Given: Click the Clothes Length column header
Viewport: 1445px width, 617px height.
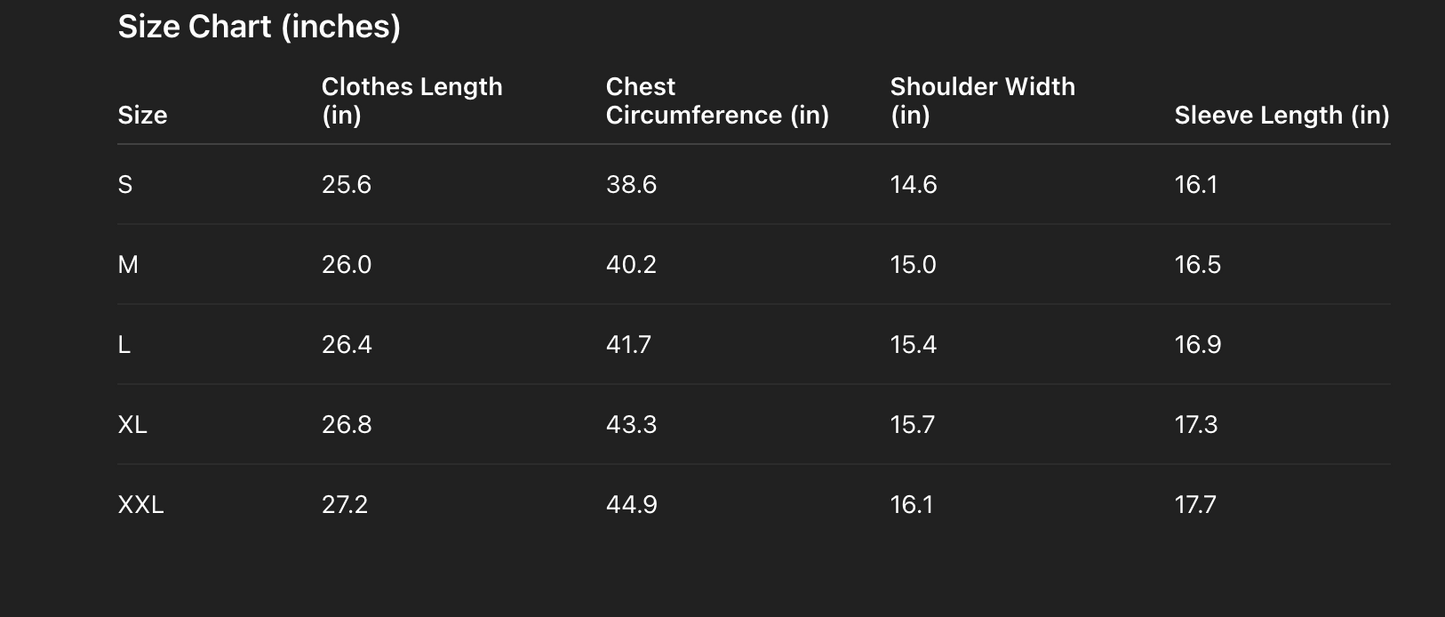Looking at the screenshot, I should (411, 101).
